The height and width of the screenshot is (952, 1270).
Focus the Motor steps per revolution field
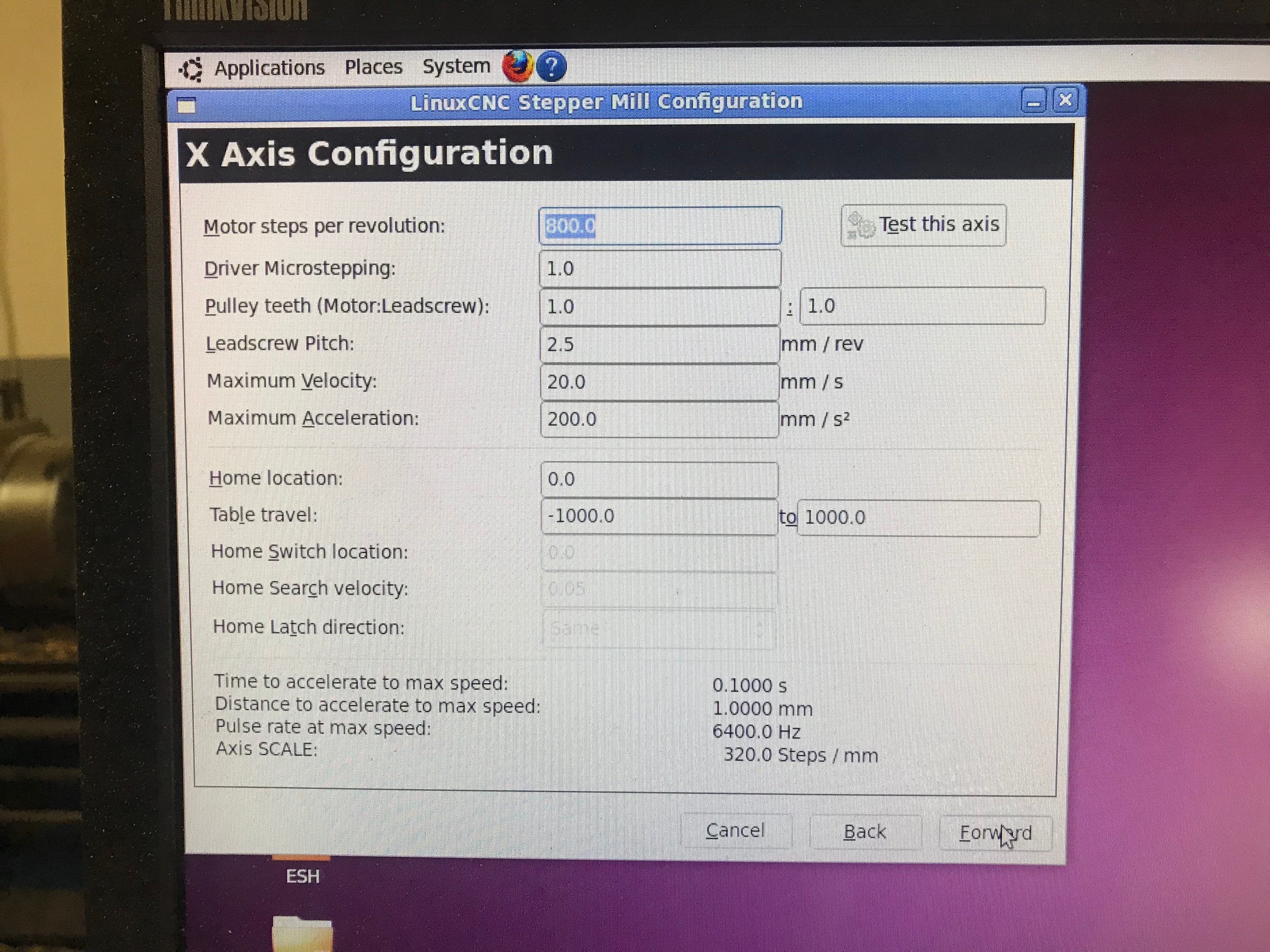(x=660, y=225)
